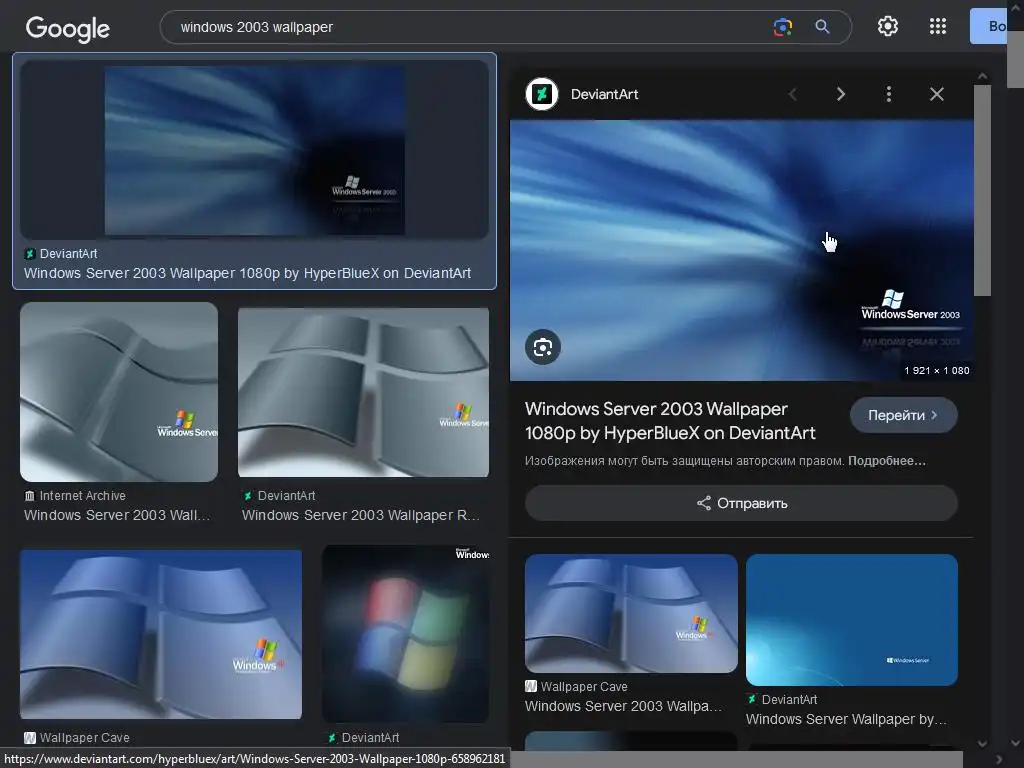The width and height of the screenshot is (1024, 768).
Task: Open related 'Windows Server Wallpaper by...' blue thumbnail
Action: [x=852, y=620]
